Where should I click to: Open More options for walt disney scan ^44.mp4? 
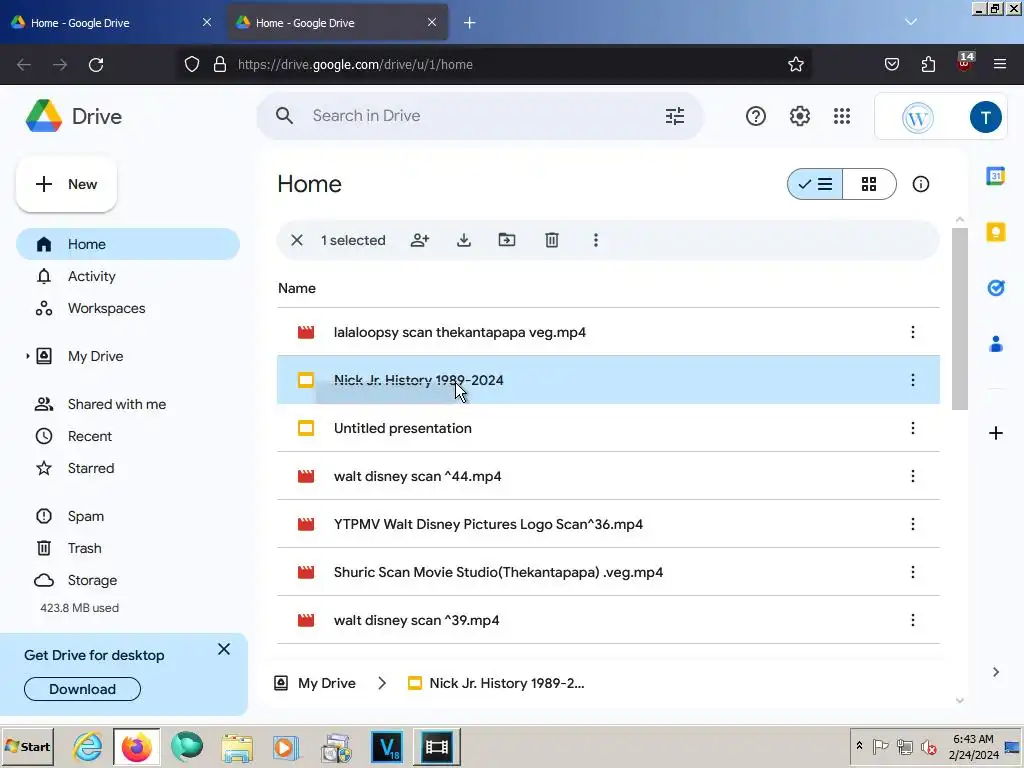pos(912,476)
